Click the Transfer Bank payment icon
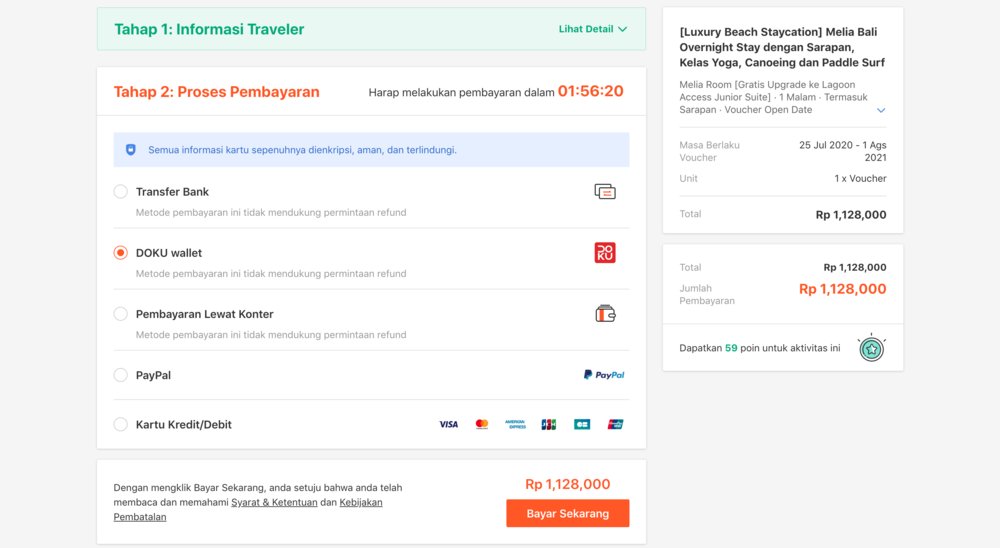The height and width of the screenshot is (548, 1000). point(604,192)
